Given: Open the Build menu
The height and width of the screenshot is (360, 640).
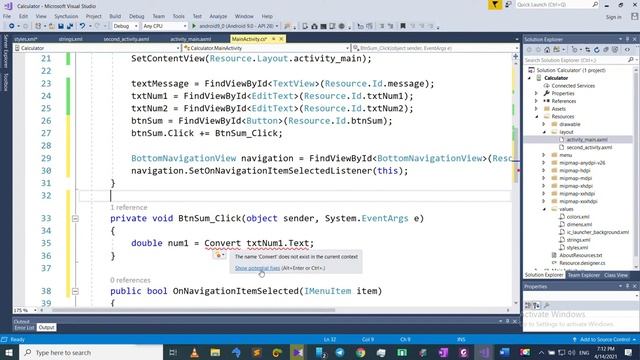Looking at the screenshot, I should point(115,16).
